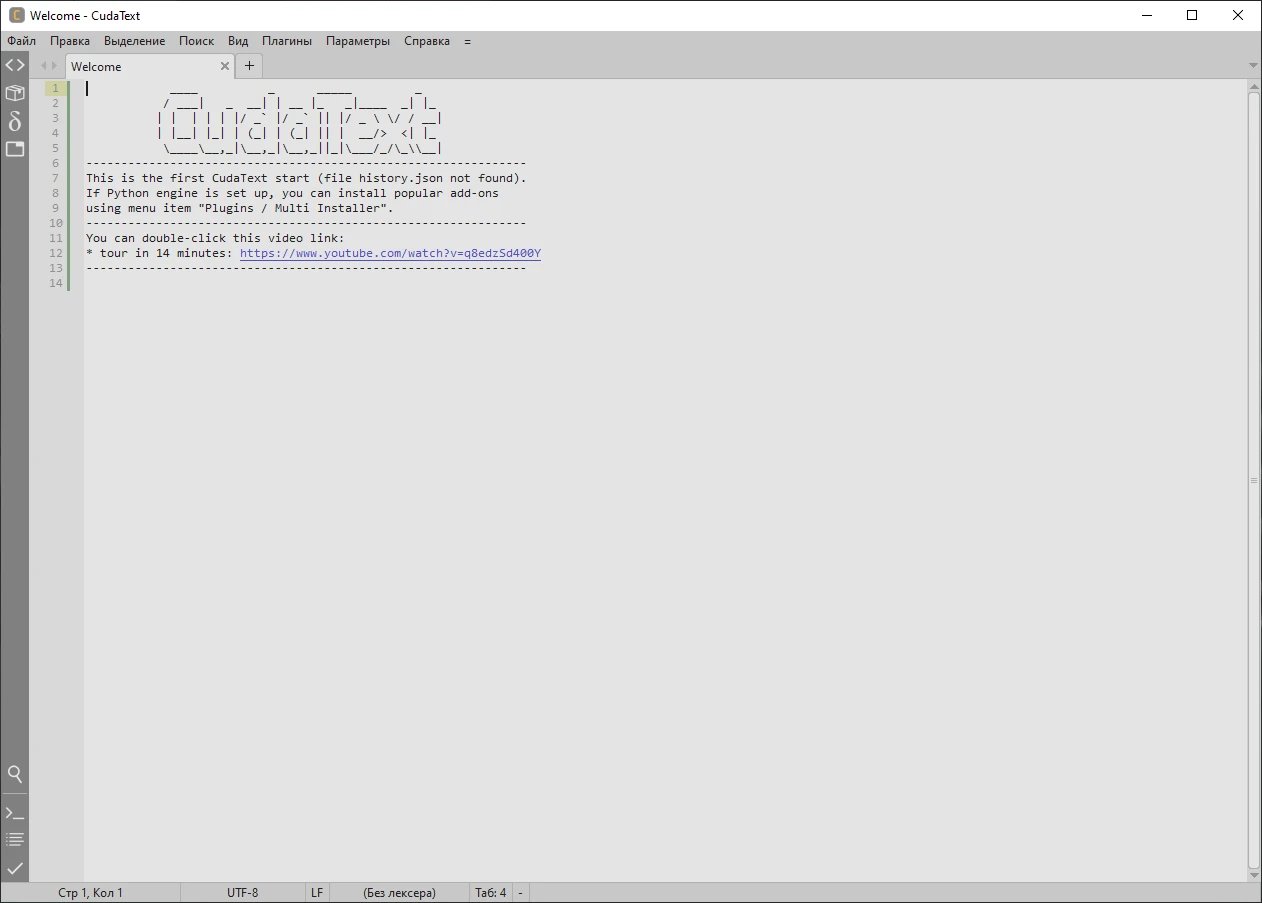This screenshot has width=1262, height=903.
Task: Open the Snippets delta sidebar icon
Action: [14, 121]
